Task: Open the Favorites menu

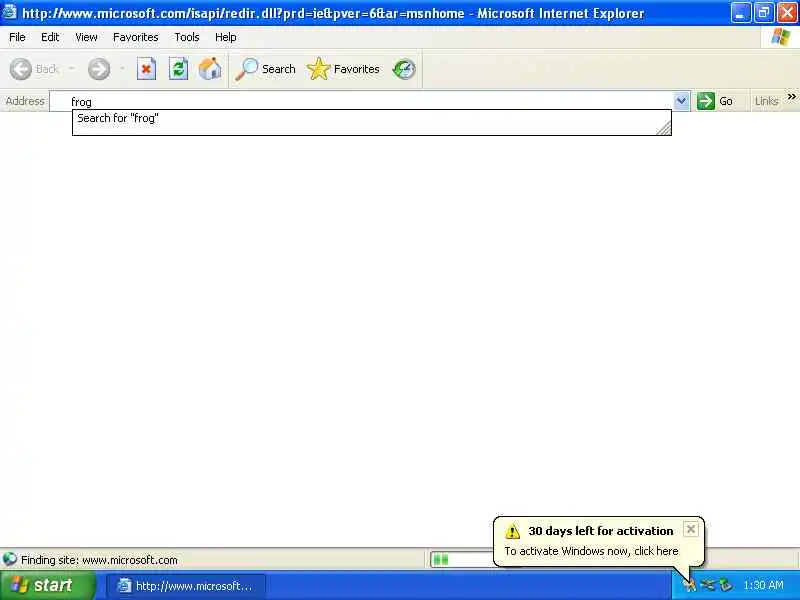Action: [136, 37]
